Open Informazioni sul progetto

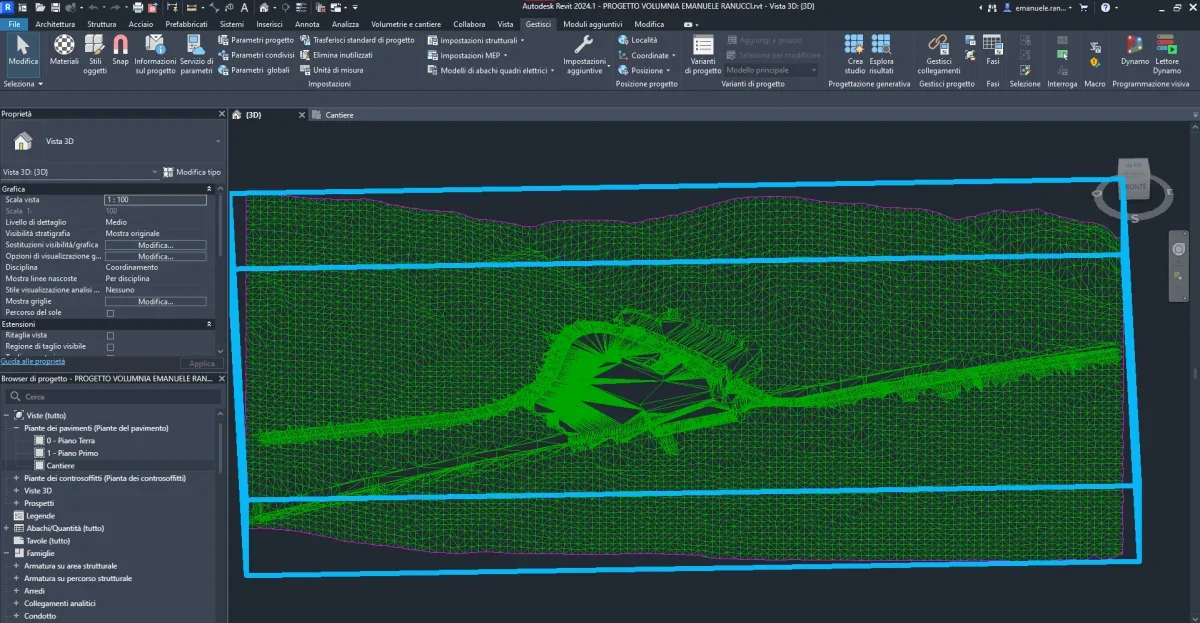click(155, 54)
